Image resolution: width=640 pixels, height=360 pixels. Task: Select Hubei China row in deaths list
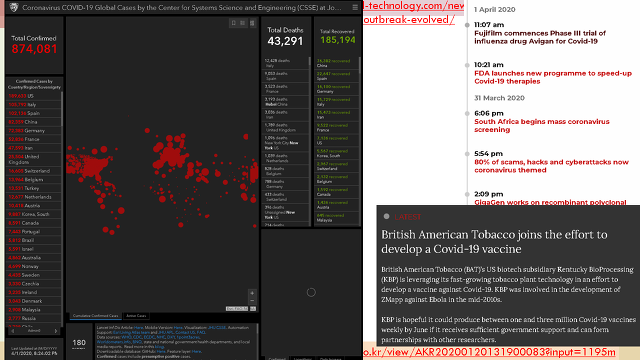[x=285, y=102]
